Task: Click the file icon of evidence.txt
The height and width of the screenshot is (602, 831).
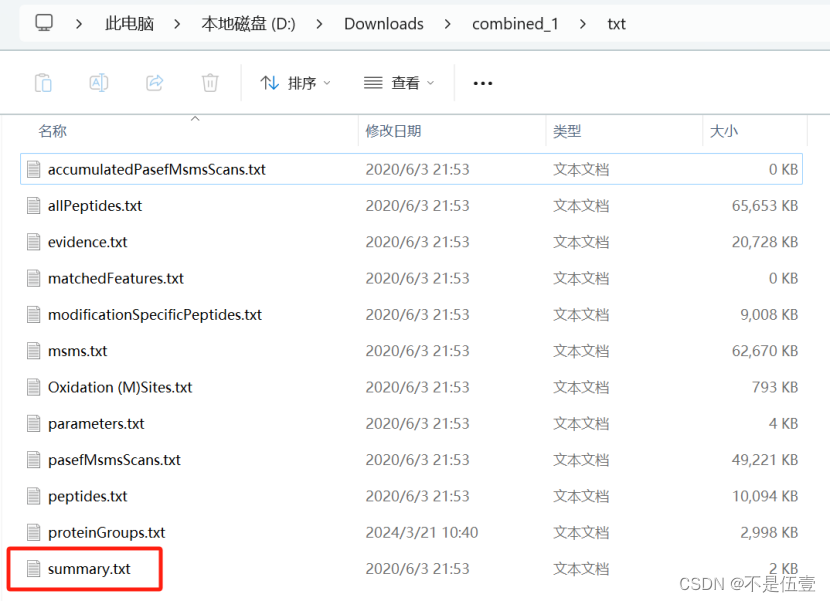Action: (x=33, y=242)
